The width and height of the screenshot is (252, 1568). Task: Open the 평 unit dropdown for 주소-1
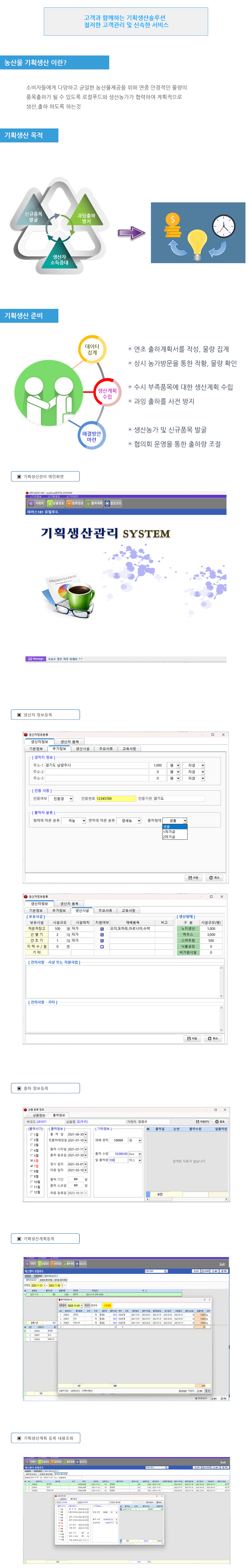[178, 765]
